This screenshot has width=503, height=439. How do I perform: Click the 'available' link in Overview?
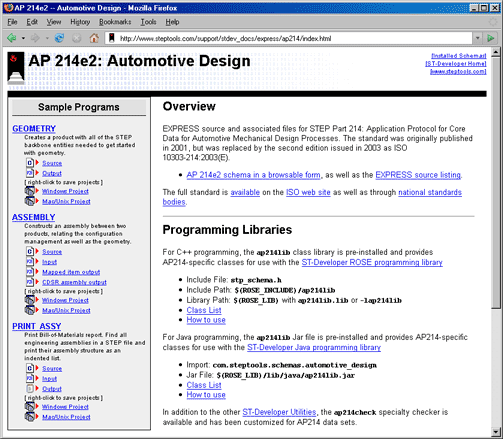pyautogui.click(x=245, y=192)
